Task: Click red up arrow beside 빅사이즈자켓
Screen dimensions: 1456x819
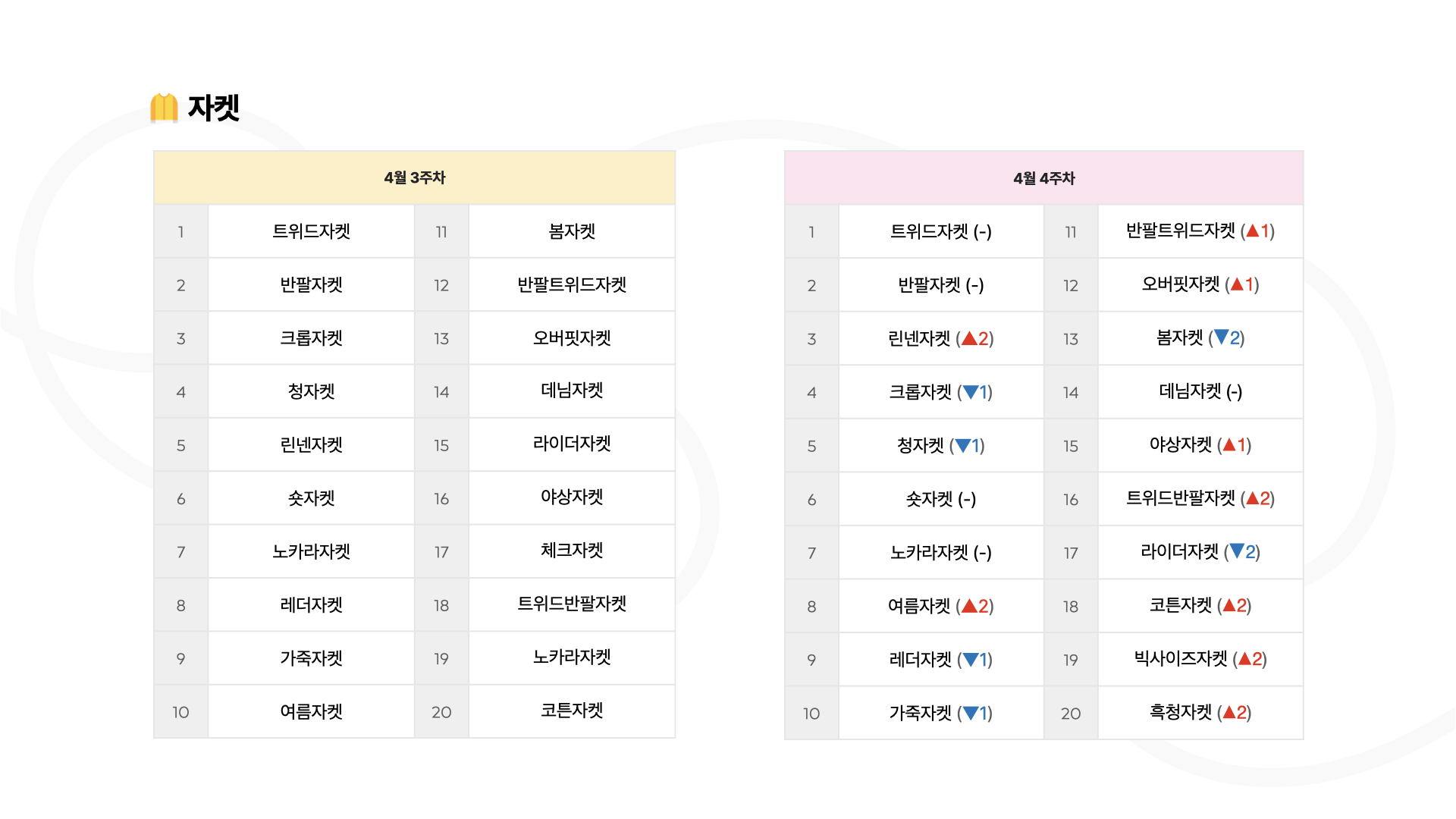Action: 1244,659
